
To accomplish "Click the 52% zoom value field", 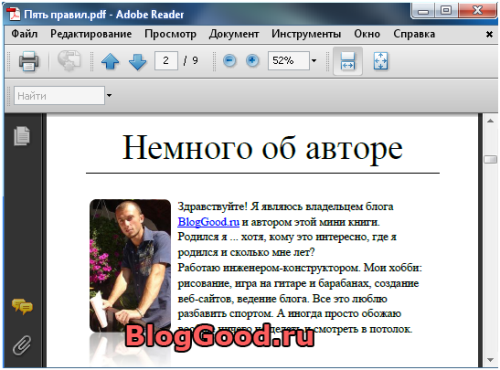I will click(289, 61).
